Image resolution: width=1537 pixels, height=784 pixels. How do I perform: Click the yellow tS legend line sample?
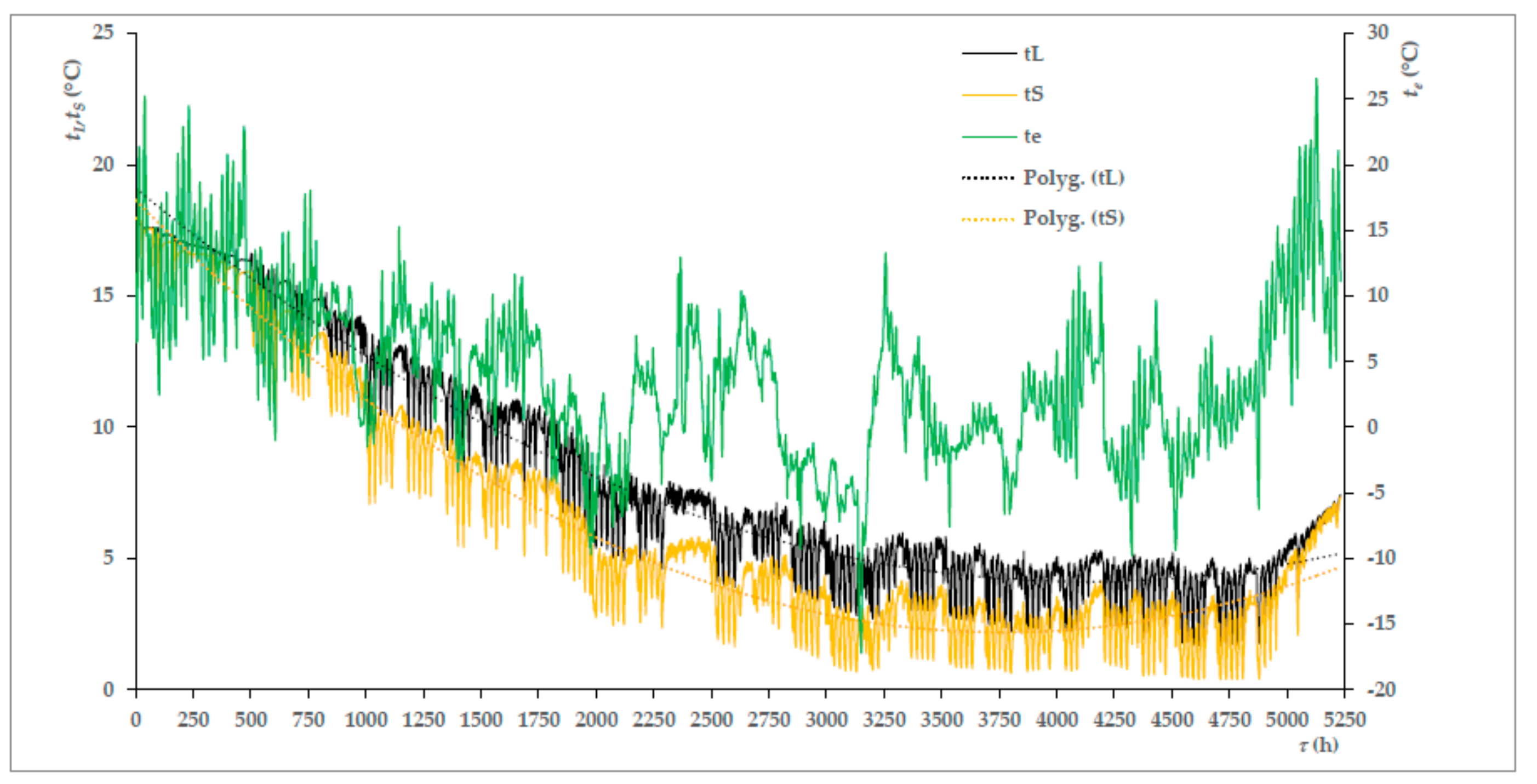[989, 95]
